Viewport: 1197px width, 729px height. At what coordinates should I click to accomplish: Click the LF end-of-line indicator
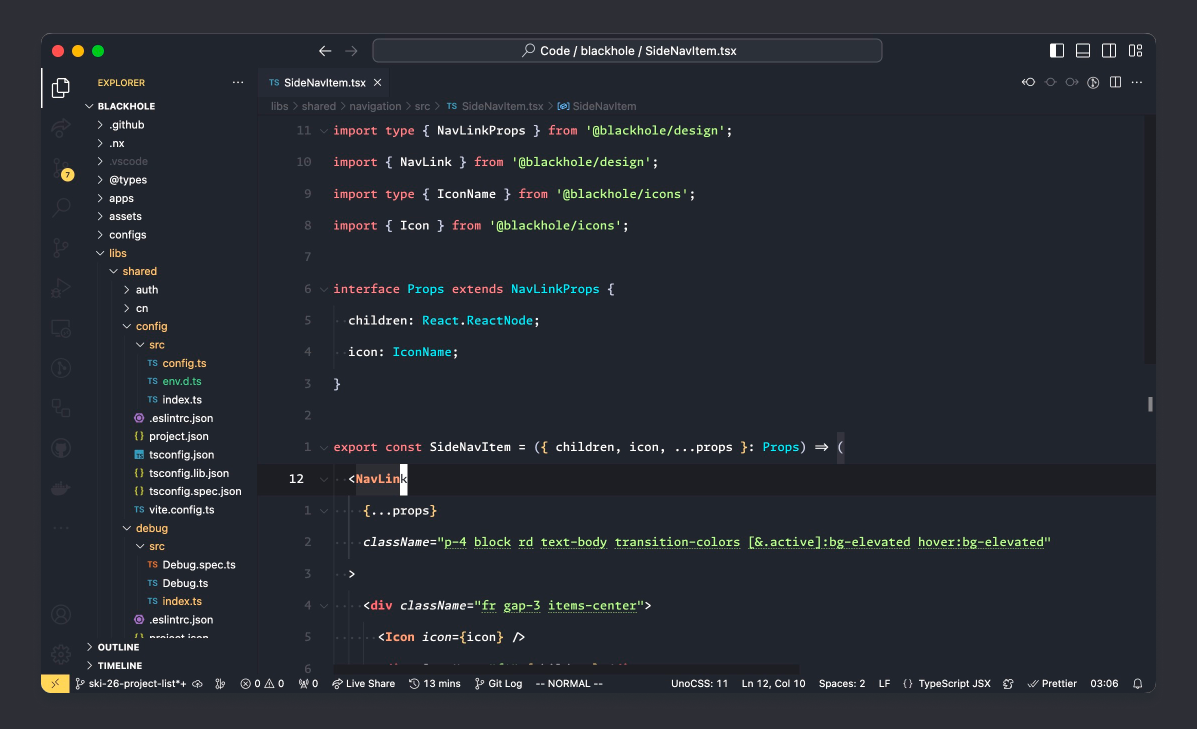884,684
